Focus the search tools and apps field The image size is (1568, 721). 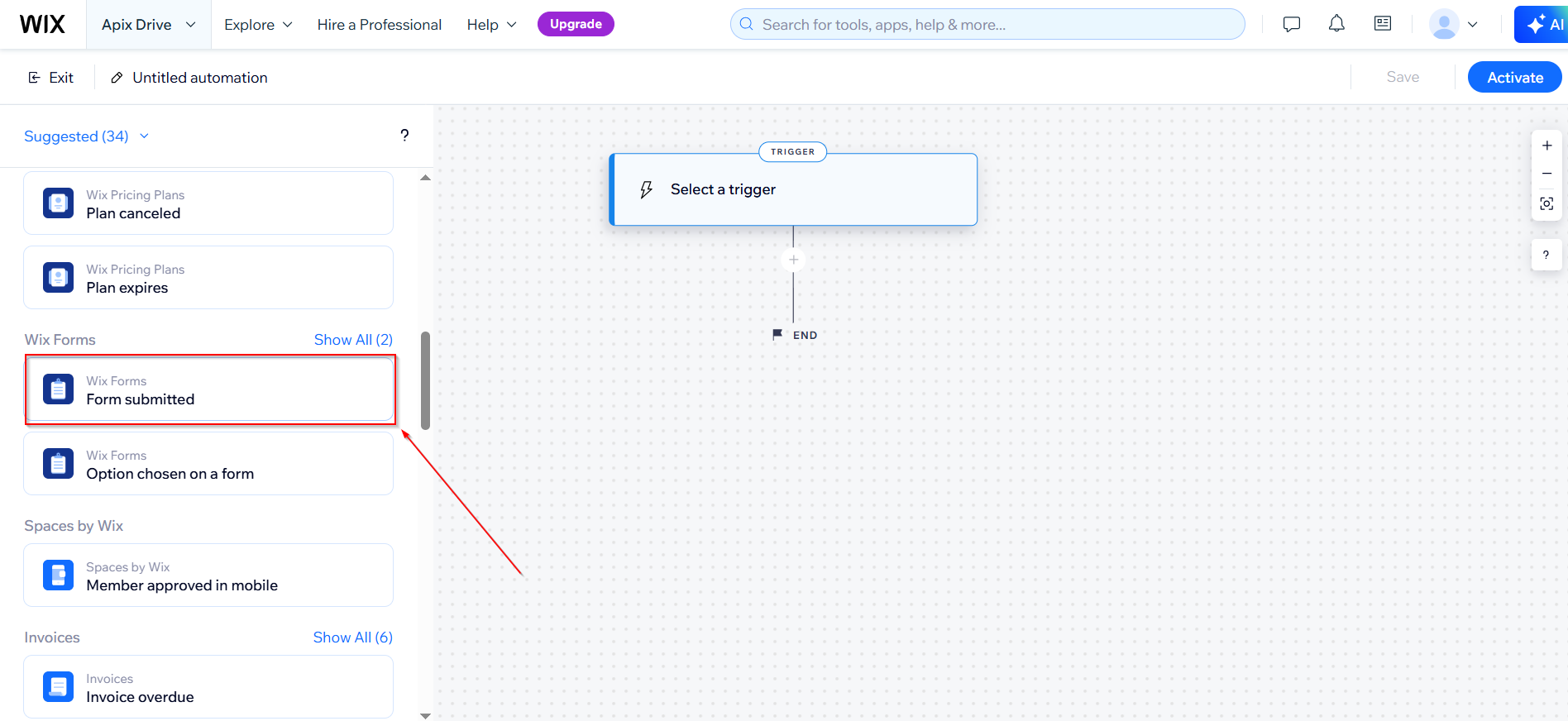(x=987, y=24)
